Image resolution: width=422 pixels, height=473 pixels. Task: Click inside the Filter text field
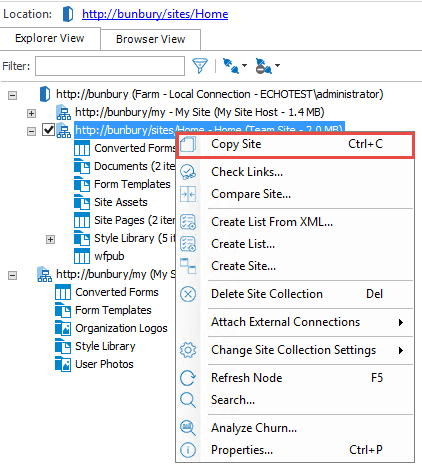click(110, 66)
